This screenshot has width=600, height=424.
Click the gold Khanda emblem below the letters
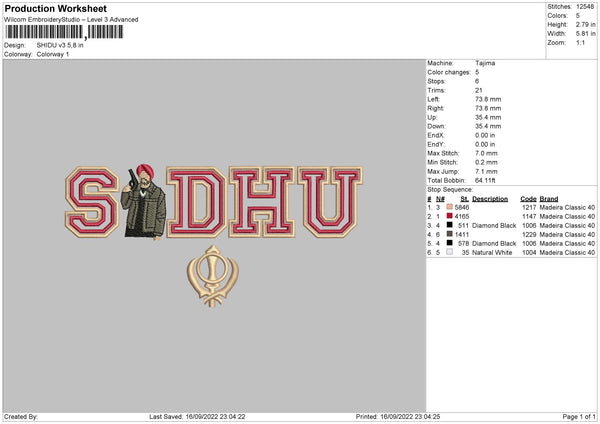pos(213,276)
